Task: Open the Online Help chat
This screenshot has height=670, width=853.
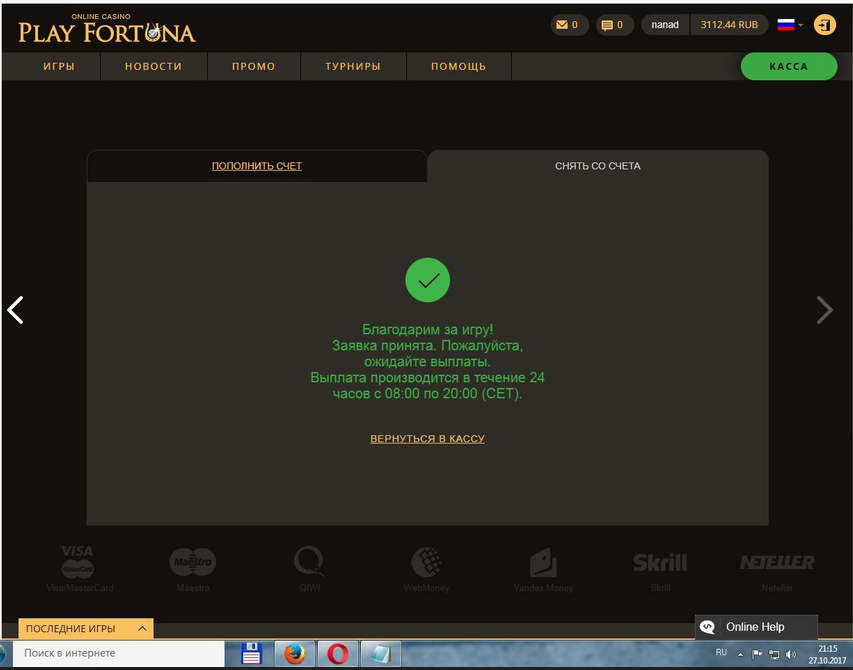Action: pos(756,627)
